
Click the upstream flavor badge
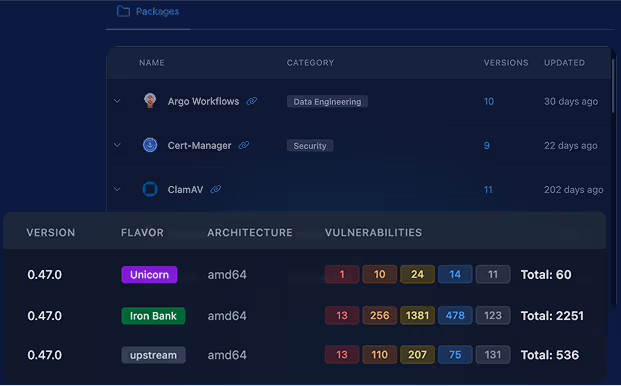click(153, 355)
